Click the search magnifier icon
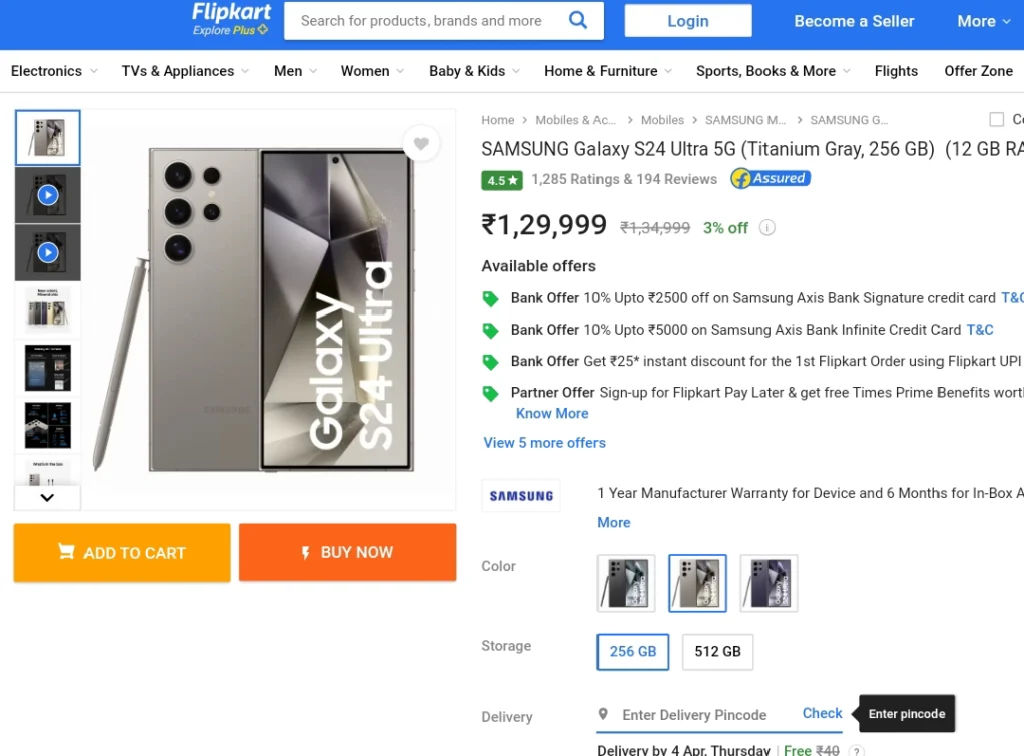Viewport: 1024px width, 756px height. click(577, 20)
